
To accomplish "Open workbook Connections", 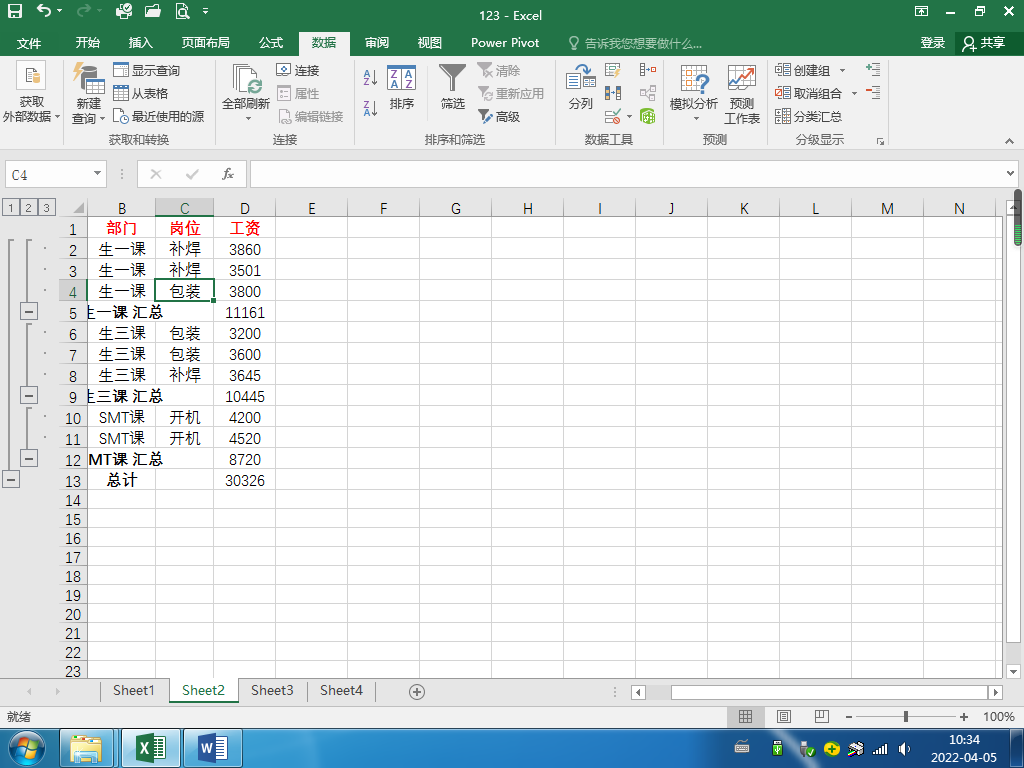I will [x=298, y=70].
